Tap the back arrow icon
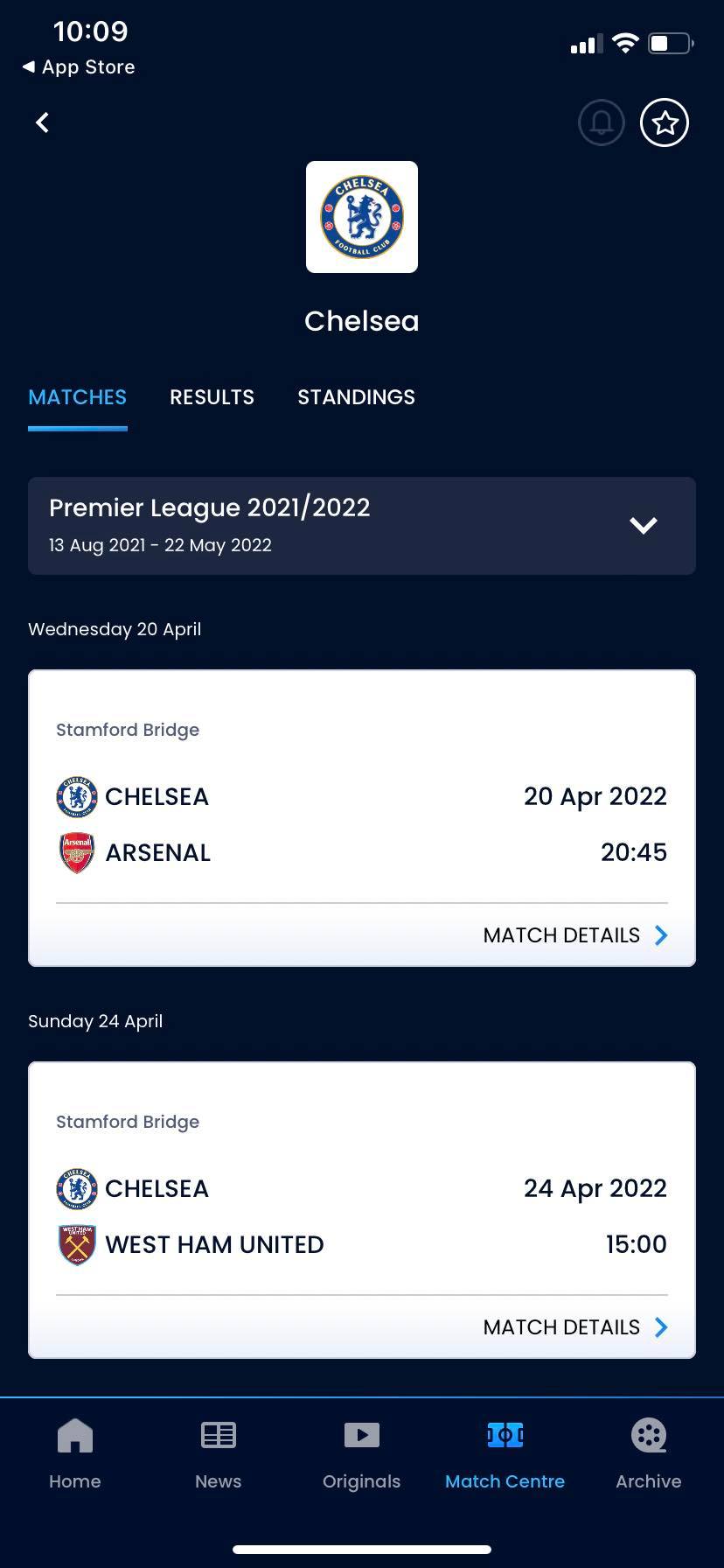The height and width of the screenshot is (1568, 724). (42, 122)
